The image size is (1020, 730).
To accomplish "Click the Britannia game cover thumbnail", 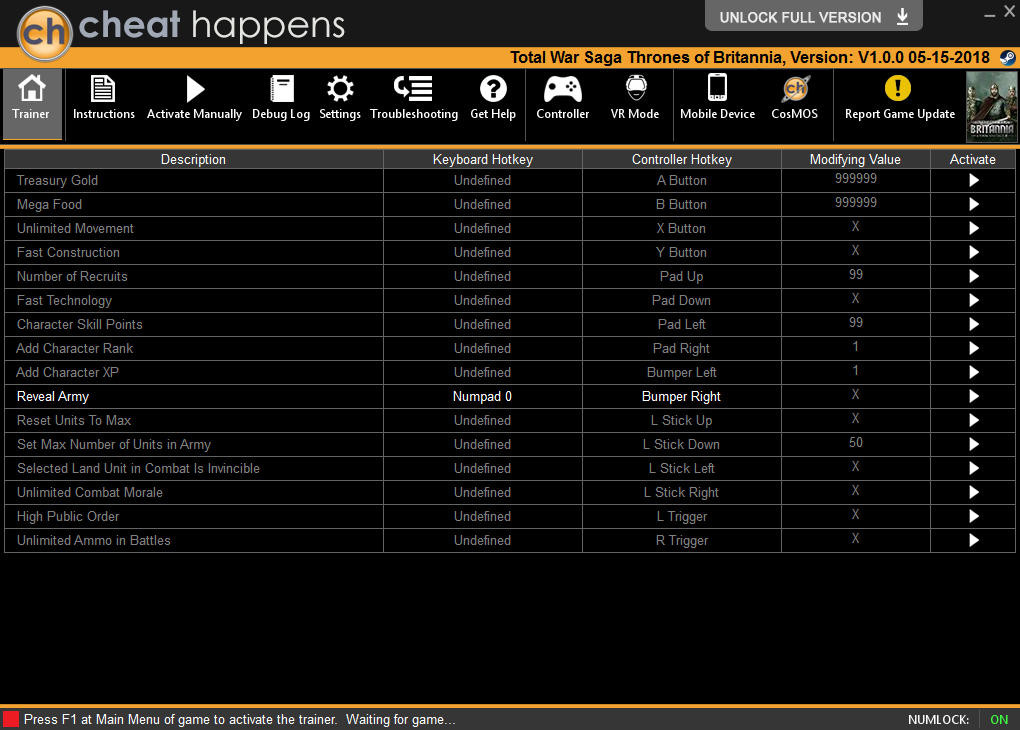I will 991,107.
